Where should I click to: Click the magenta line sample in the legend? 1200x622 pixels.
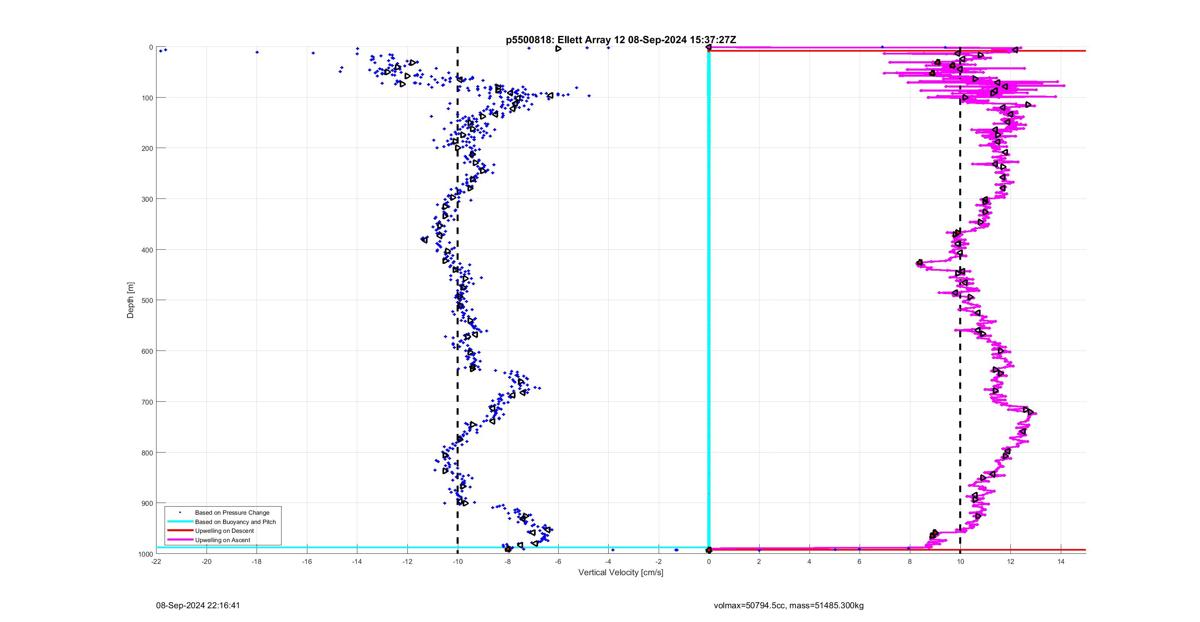(x=179, y=540)
